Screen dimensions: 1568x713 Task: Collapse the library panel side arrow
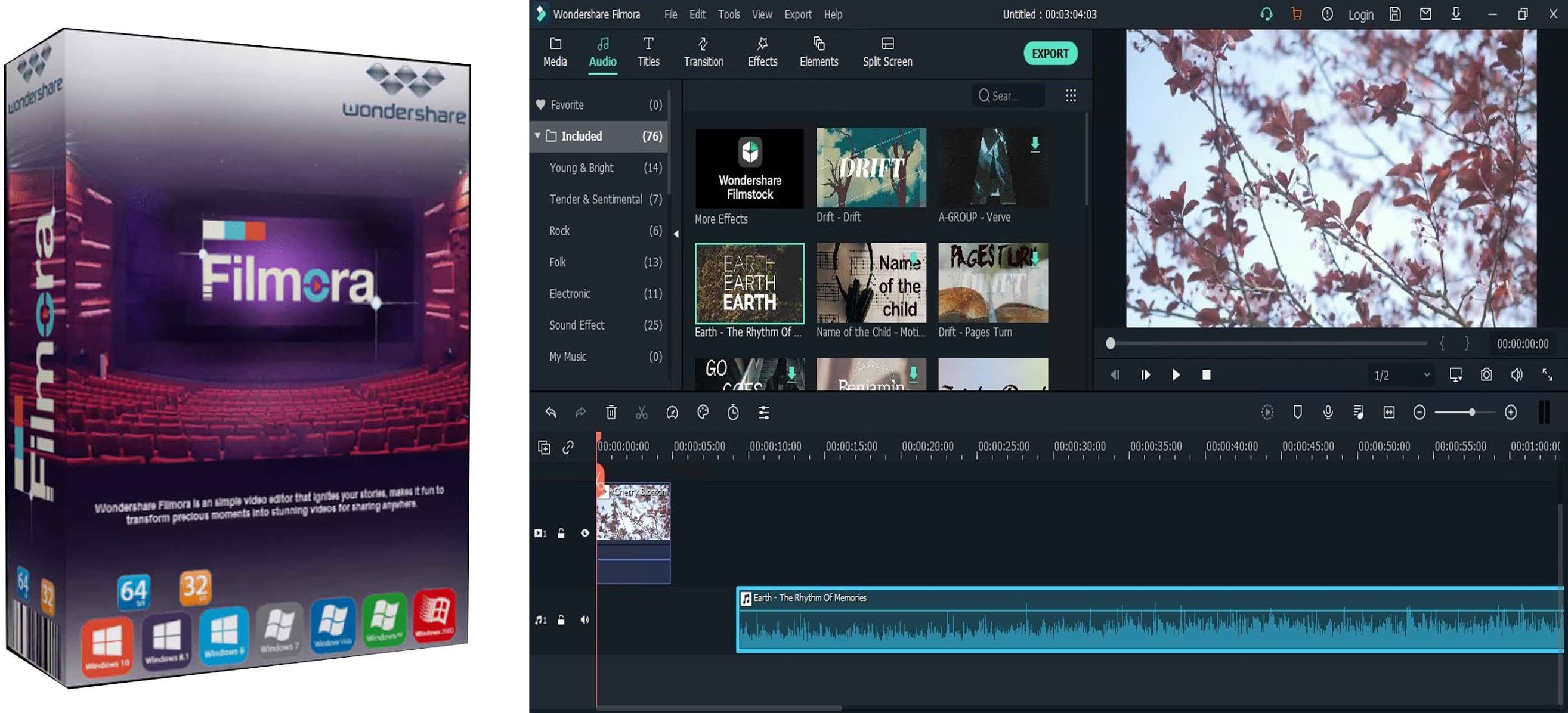(x=676, y=234)
